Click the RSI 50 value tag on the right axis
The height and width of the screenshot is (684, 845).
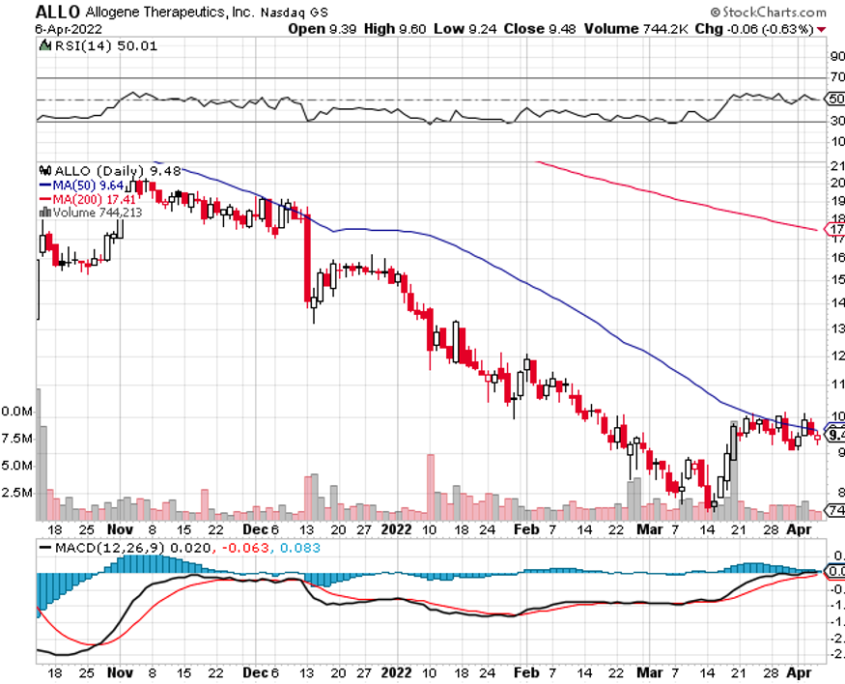[x=833, y=99]
